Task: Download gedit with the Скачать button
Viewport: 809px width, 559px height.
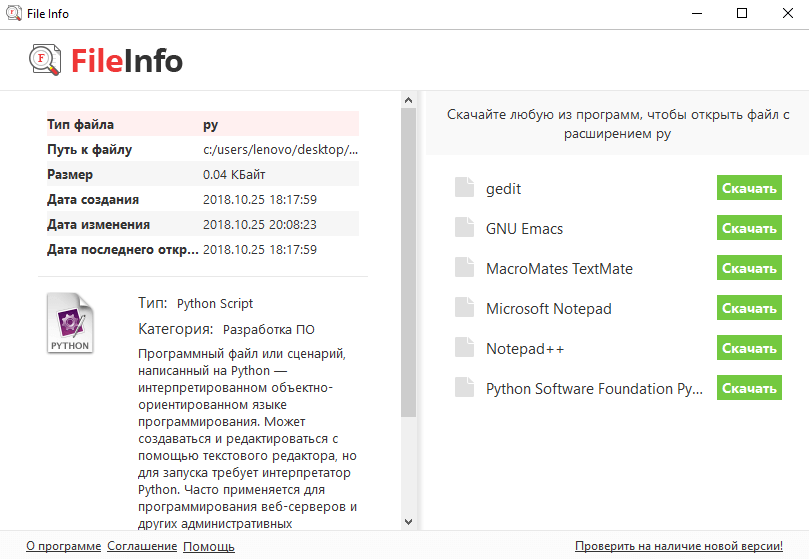Action: pos(748,189)
